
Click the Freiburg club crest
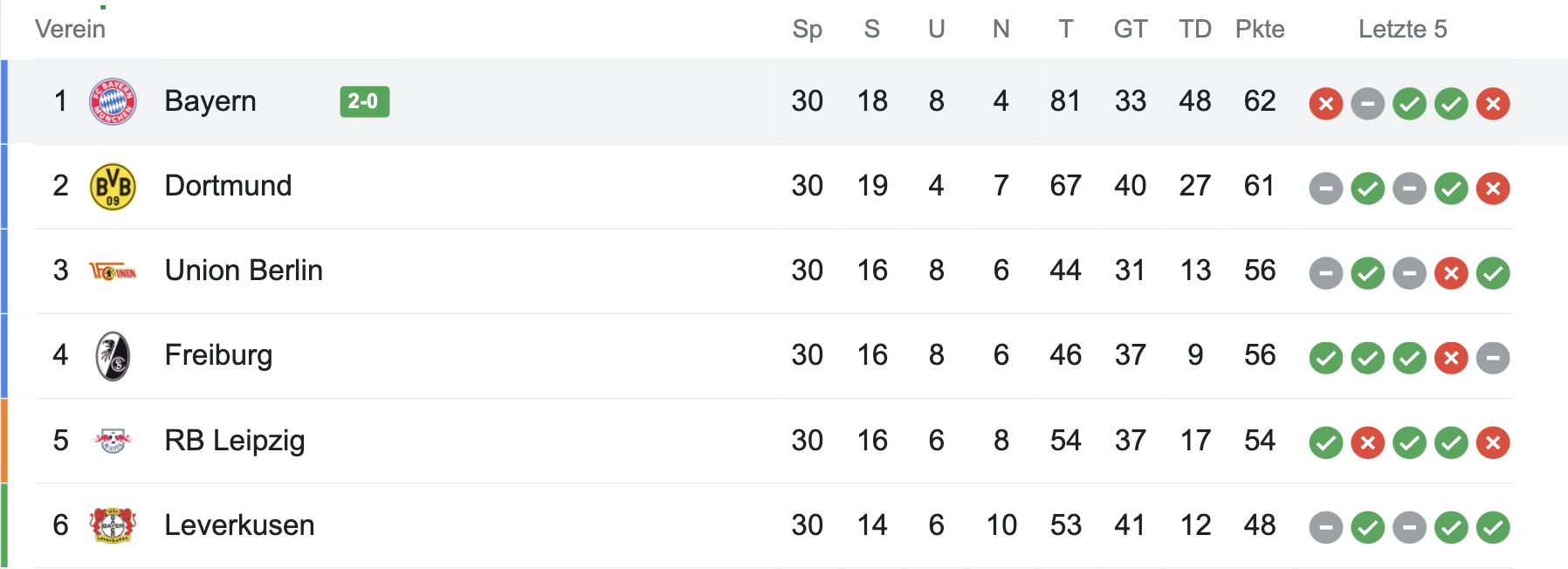tap(113, 356)
